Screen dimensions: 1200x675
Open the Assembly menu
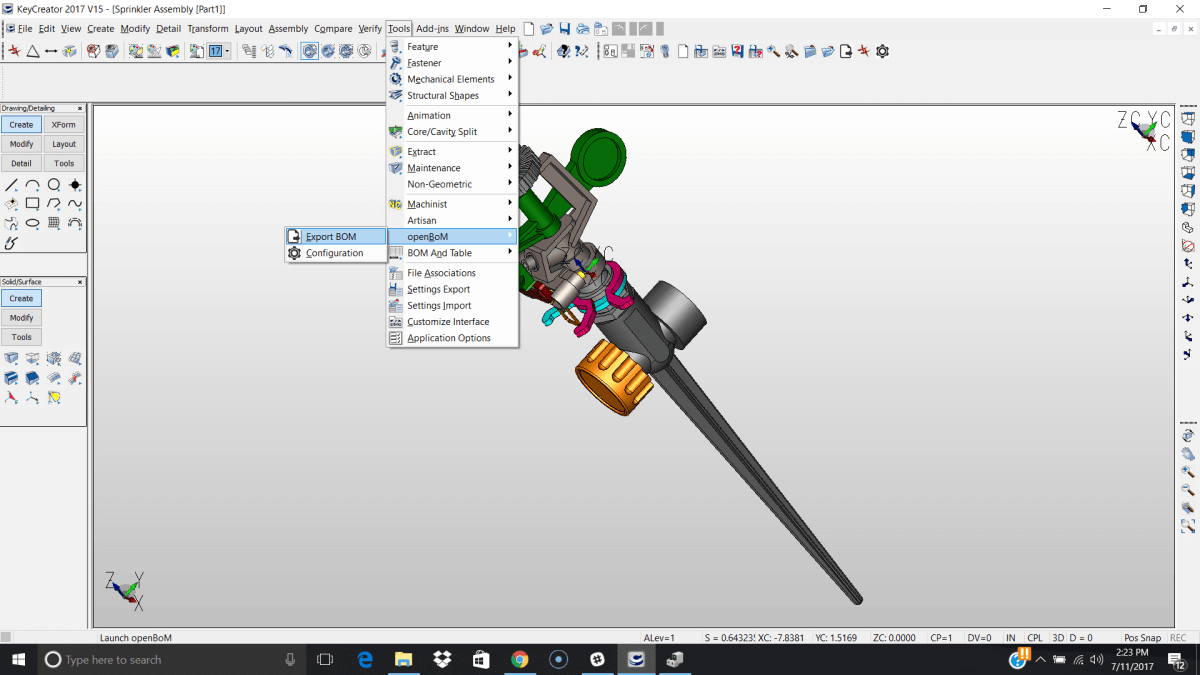288,29
